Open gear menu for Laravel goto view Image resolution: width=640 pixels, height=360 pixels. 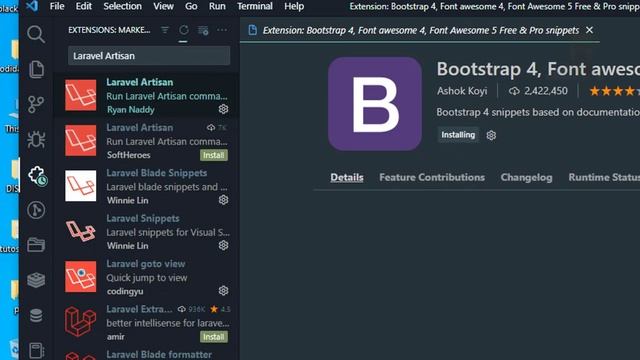click(223, 290)
